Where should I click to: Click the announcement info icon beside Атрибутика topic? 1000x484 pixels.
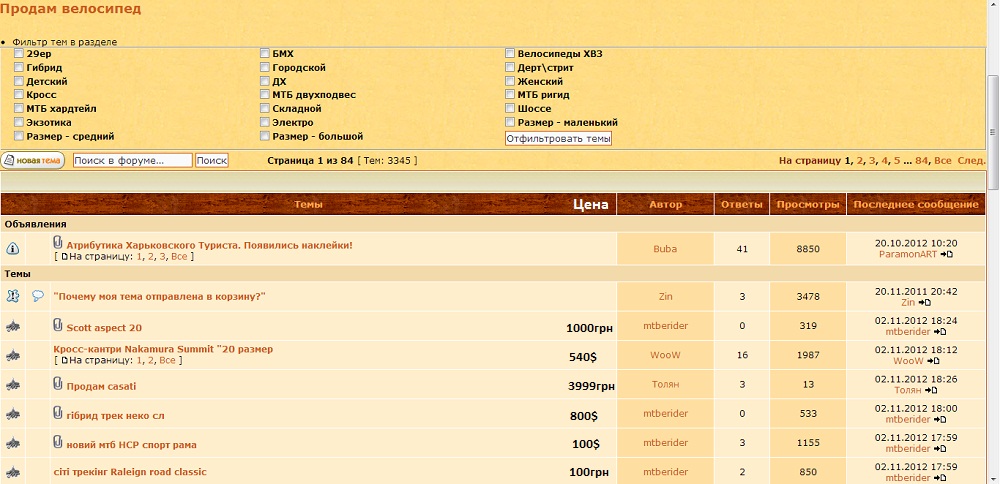click(13, 249)
